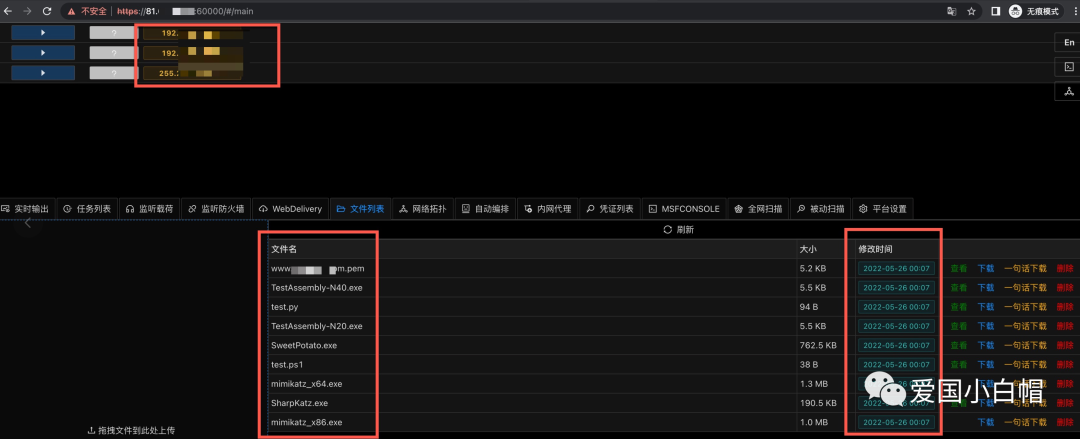Click the blue play button in the 255 row
This screenshot has height=439, width=1080.
[x=43, y=72]
